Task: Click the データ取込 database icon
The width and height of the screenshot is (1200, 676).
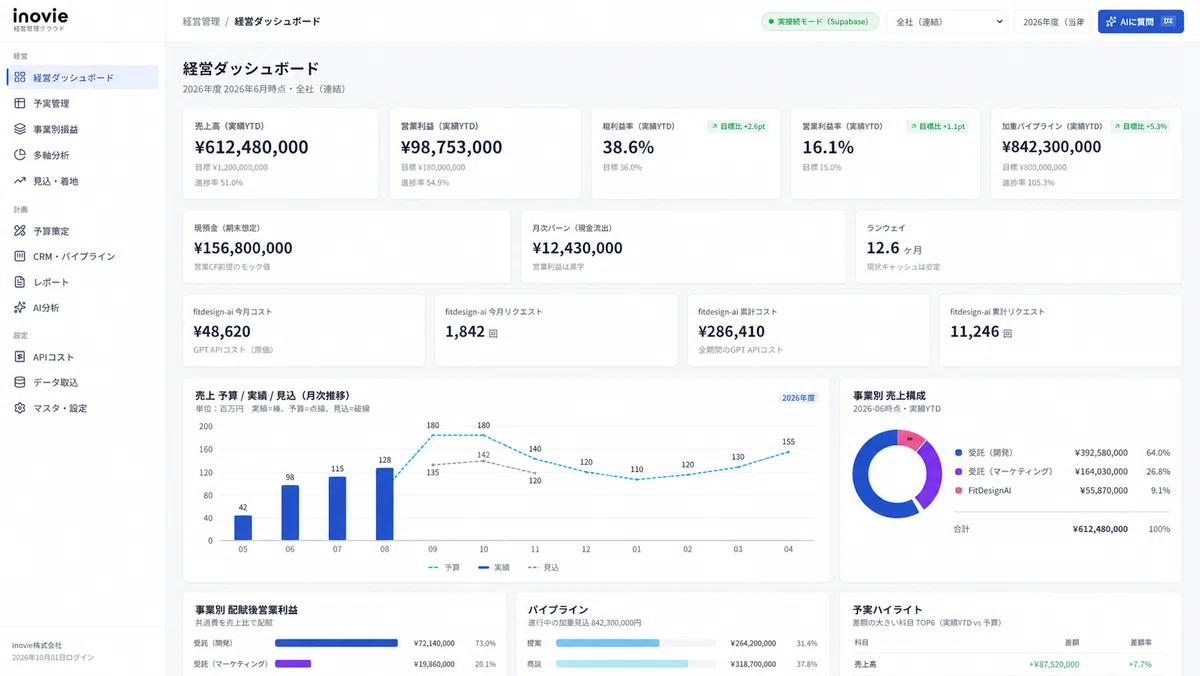Action: tap(20, 382)
